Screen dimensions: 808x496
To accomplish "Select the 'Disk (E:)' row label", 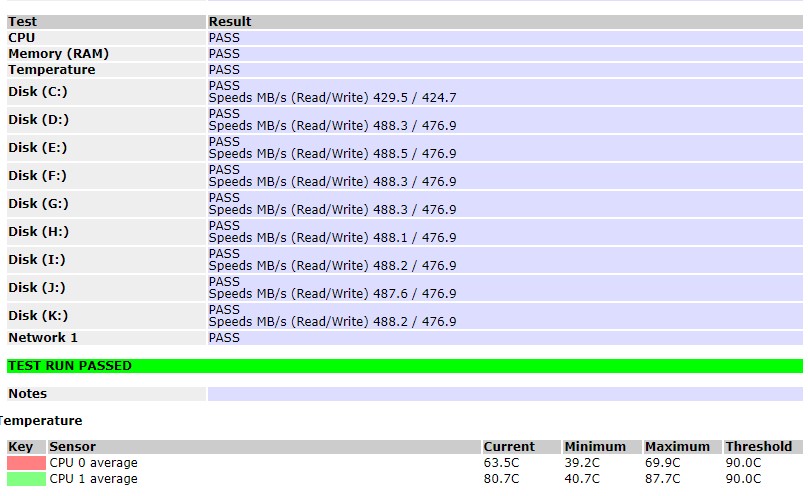I will click(x=38, y=147).
